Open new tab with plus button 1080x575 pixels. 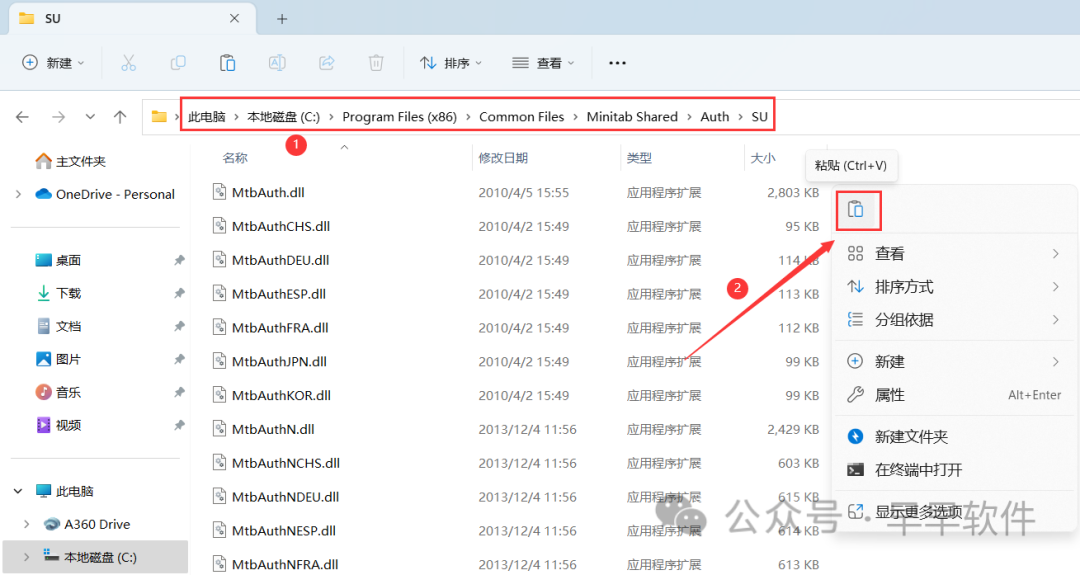(282, 19)
